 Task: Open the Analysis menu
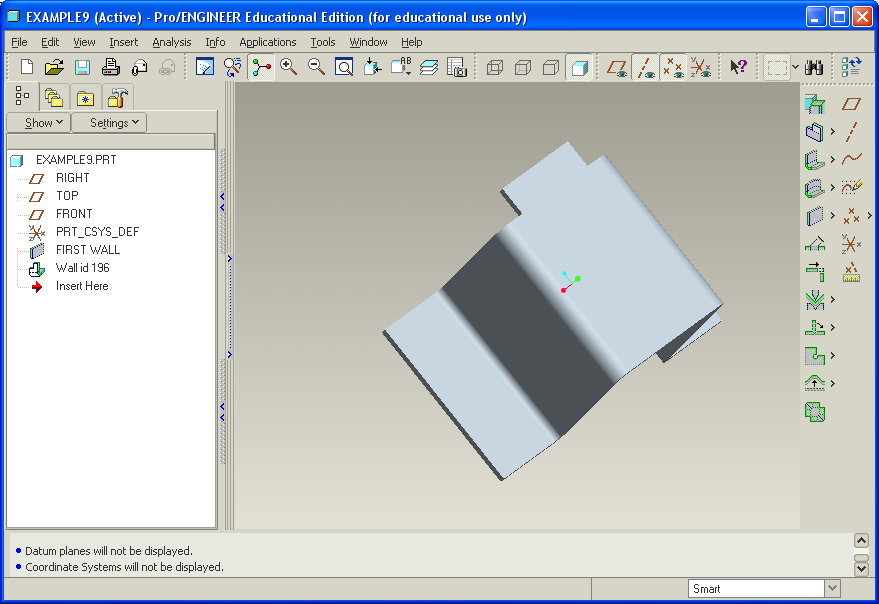point(172,42)
